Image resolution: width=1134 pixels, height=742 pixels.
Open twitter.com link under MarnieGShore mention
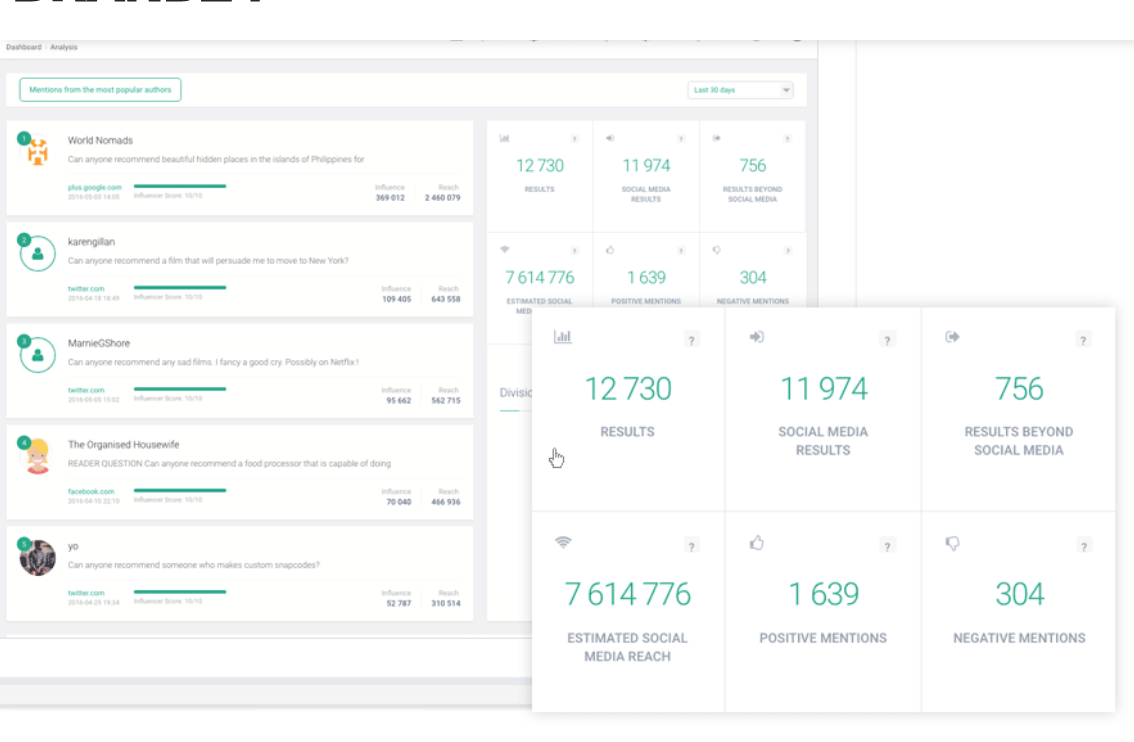[86, 390]
